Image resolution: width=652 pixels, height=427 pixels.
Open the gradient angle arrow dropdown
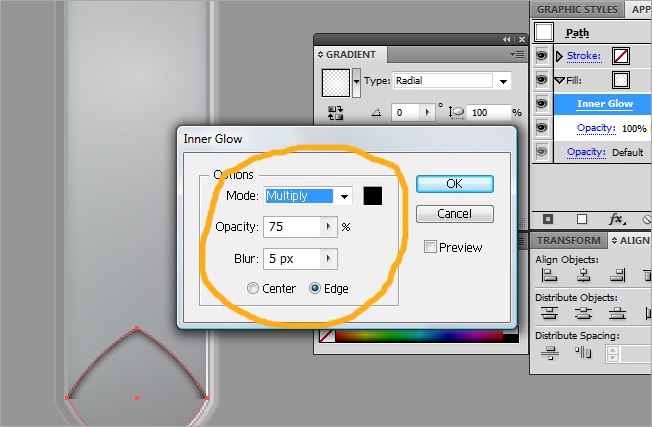427,112
